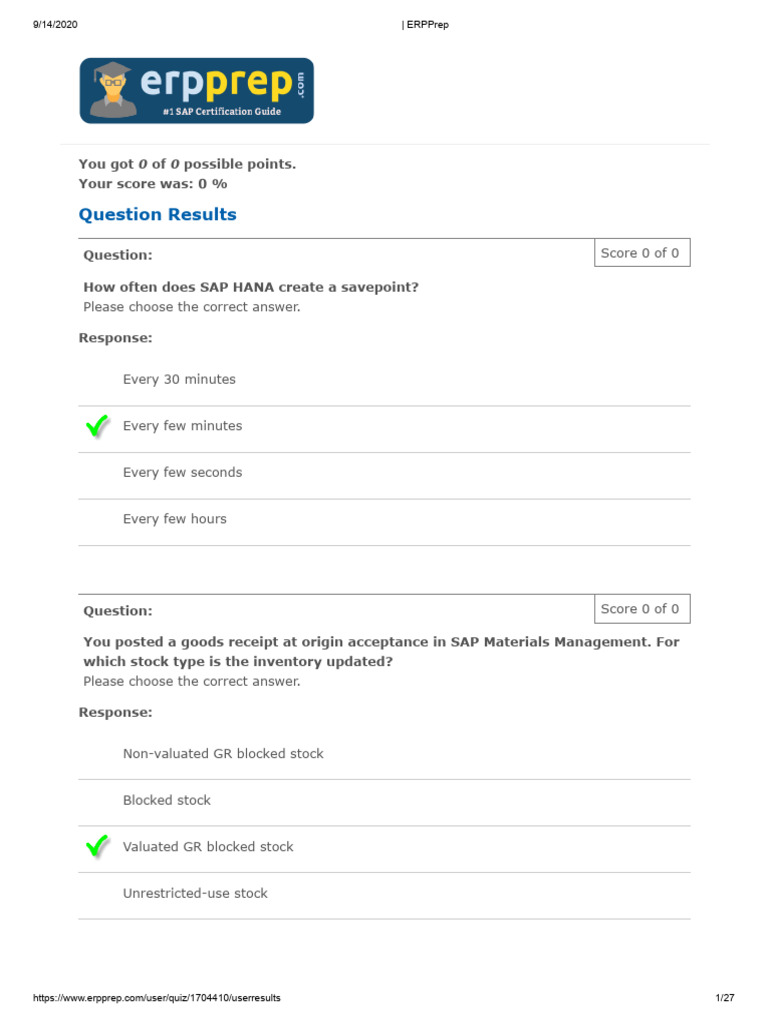
Task: Click the first Score 0 of 0 box
Action: click(x=640, y=254)
